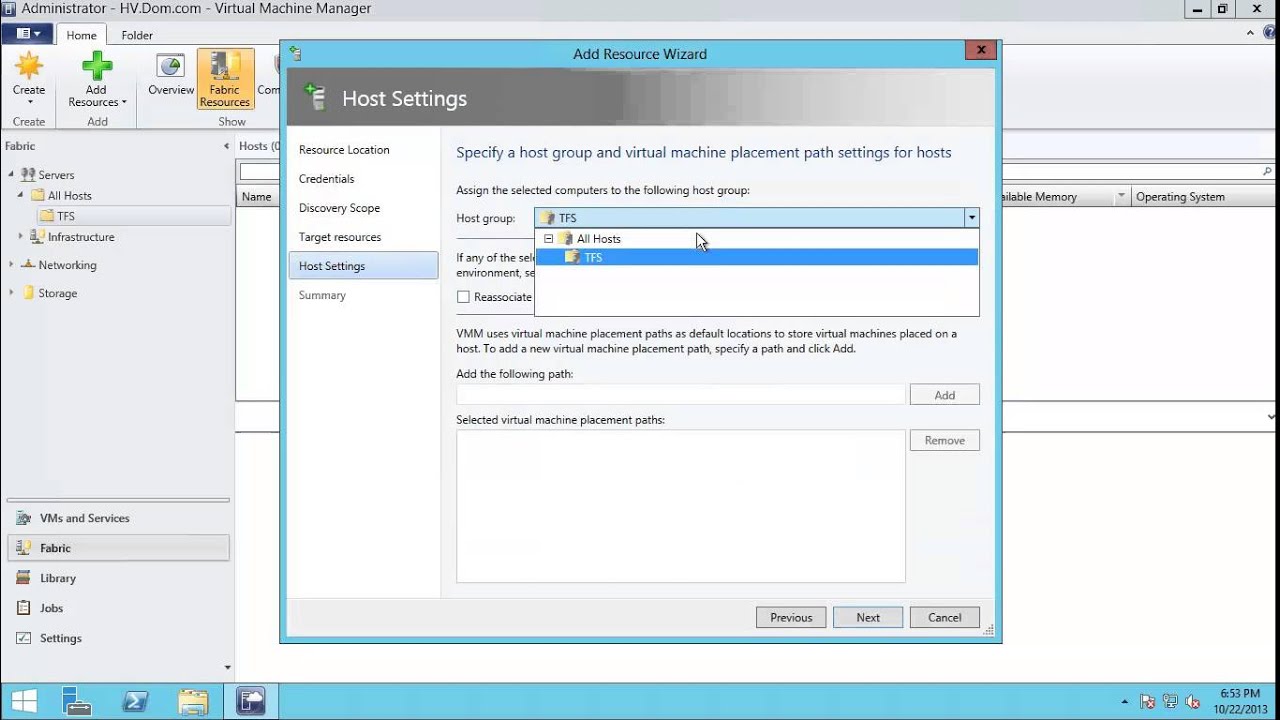Select Infrastructure in the Fabric tree
The image size is (1280, 720).
pyautogui.click(x=81, y=237)
